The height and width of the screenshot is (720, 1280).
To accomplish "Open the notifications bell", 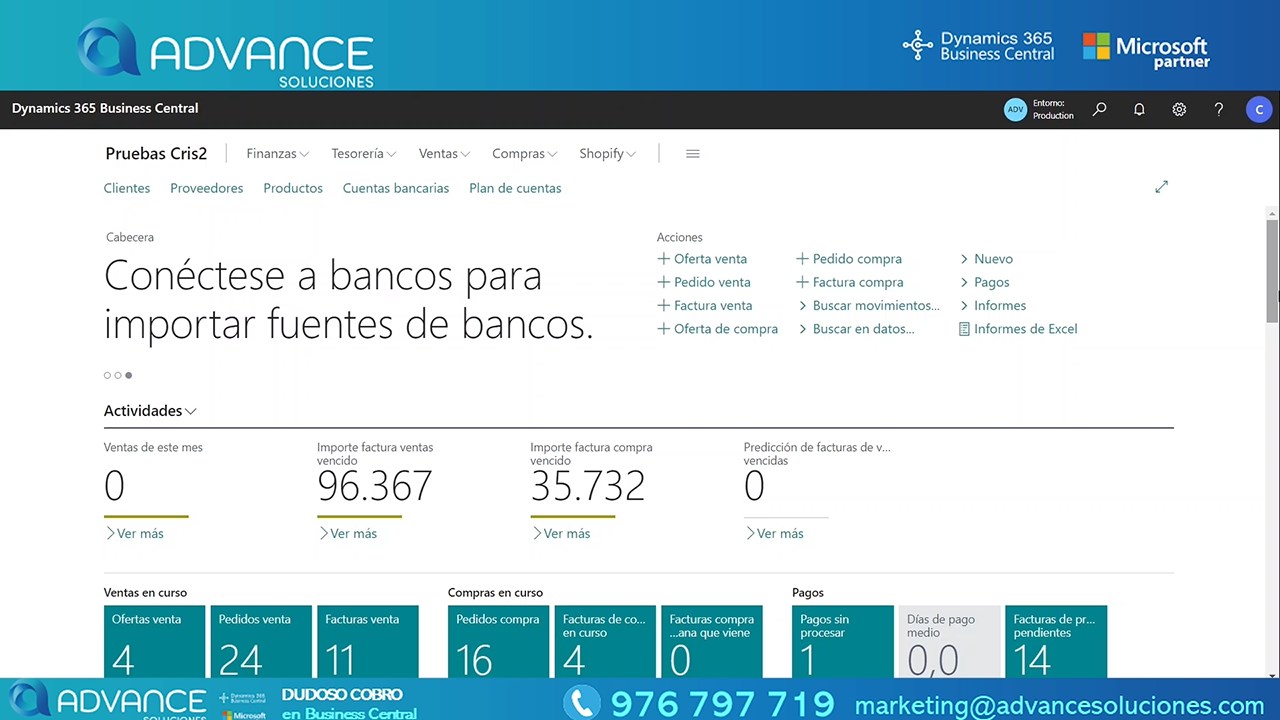I will point(1139,109).
